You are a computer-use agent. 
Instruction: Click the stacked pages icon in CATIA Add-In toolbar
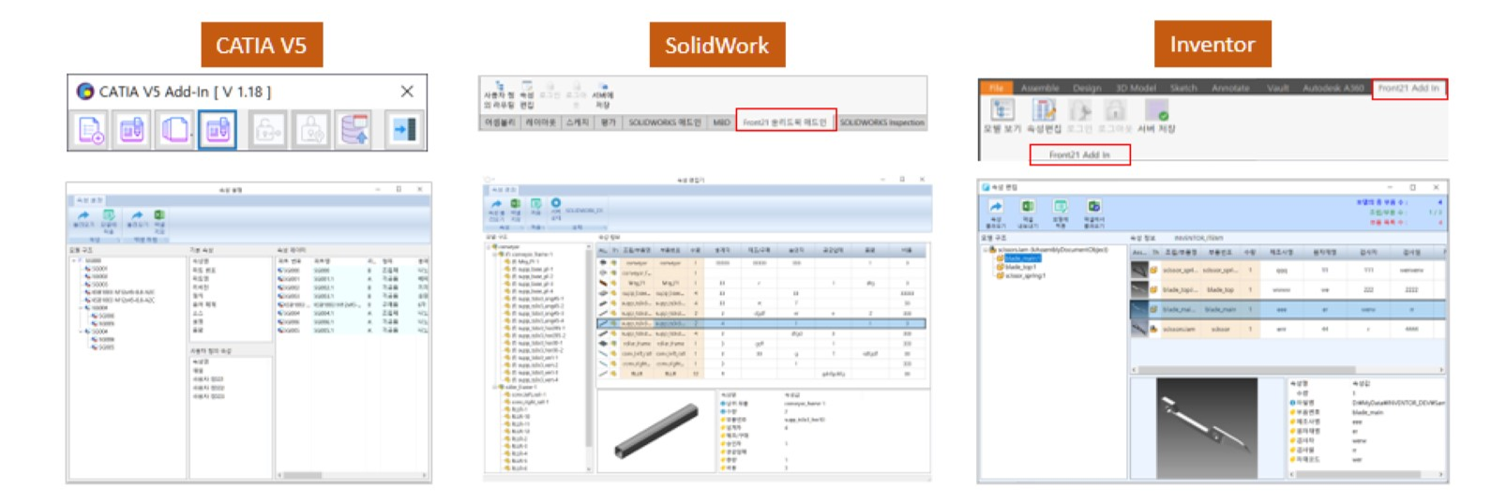[x=175, y=130]
